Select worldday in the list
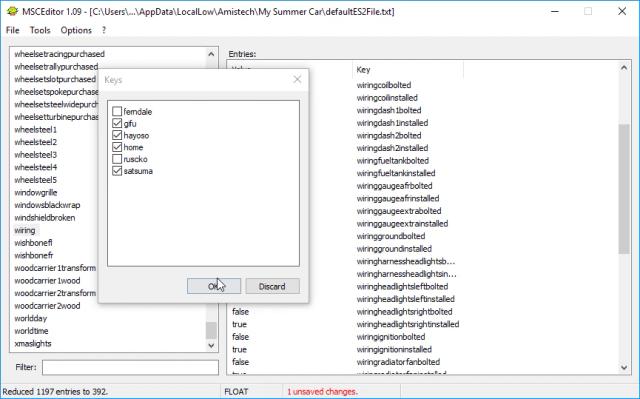The height and width of the screenshot is (399, 640). (x=31, y=319)
